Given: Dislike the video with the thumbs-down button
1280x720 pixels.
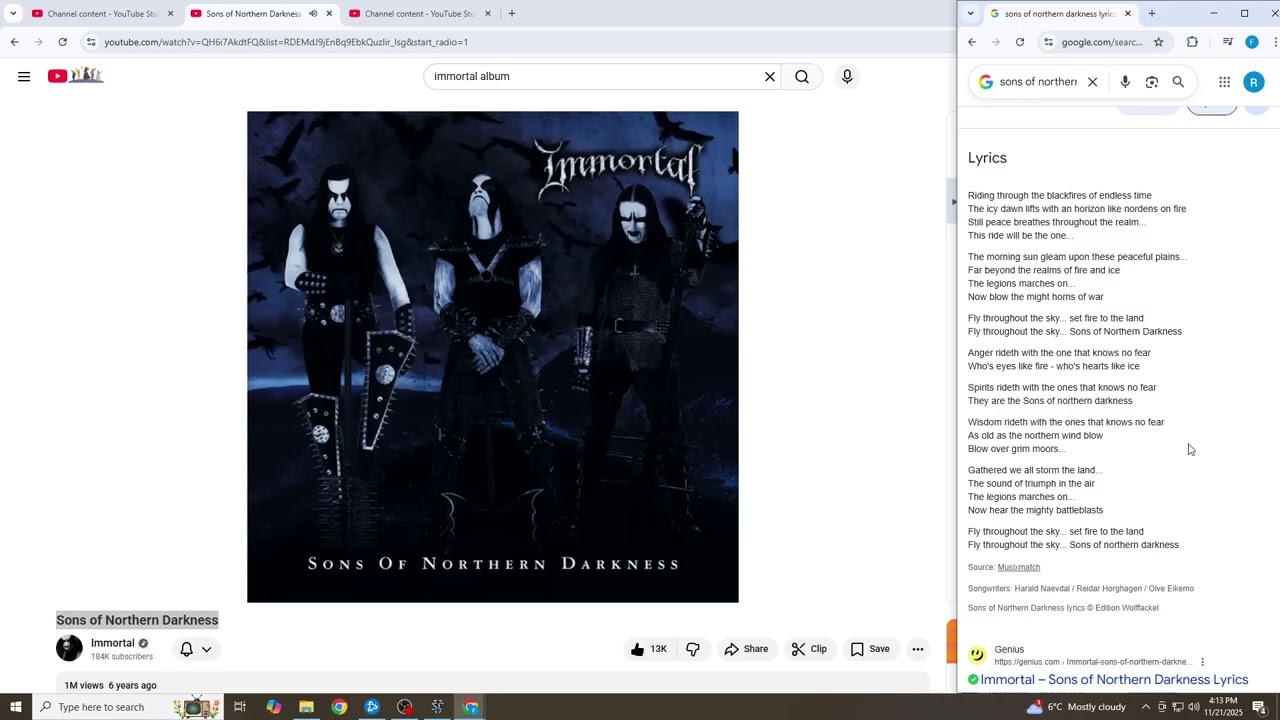Looking at the screenshot, I should coord(693,649).
